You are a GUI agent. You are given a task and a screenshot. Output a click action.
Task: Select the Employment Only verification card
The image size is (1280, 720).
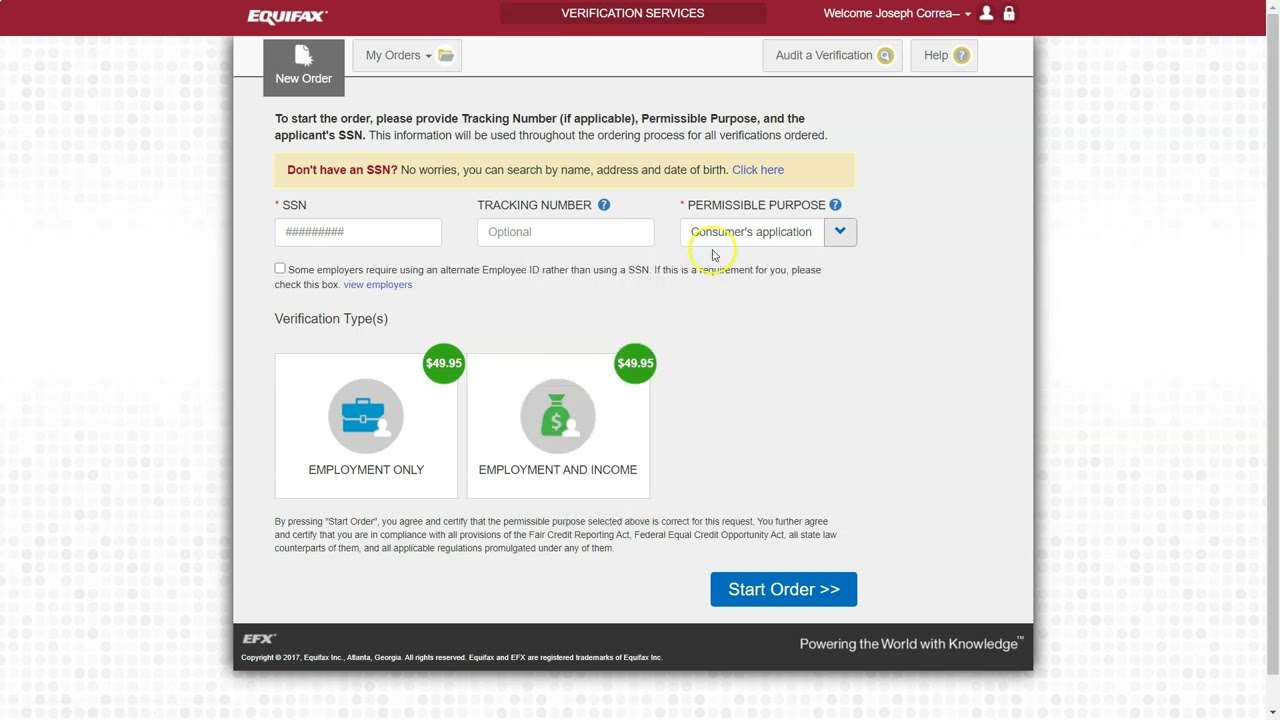(x=366, y=426)
